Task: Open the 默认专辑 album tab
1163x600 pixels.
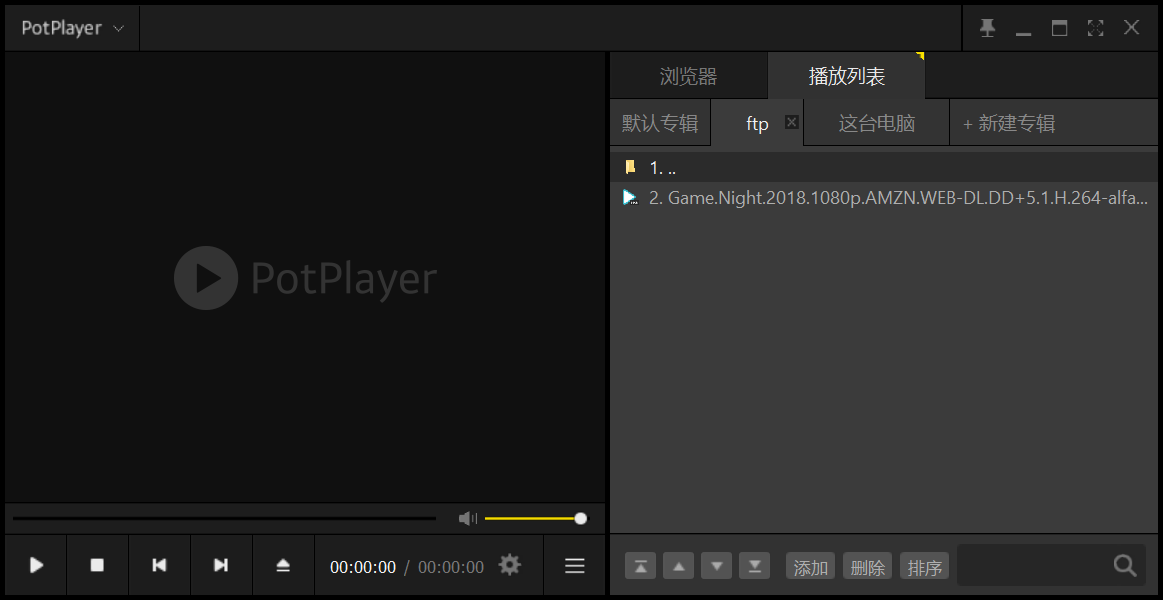Action: pos(660,123)
